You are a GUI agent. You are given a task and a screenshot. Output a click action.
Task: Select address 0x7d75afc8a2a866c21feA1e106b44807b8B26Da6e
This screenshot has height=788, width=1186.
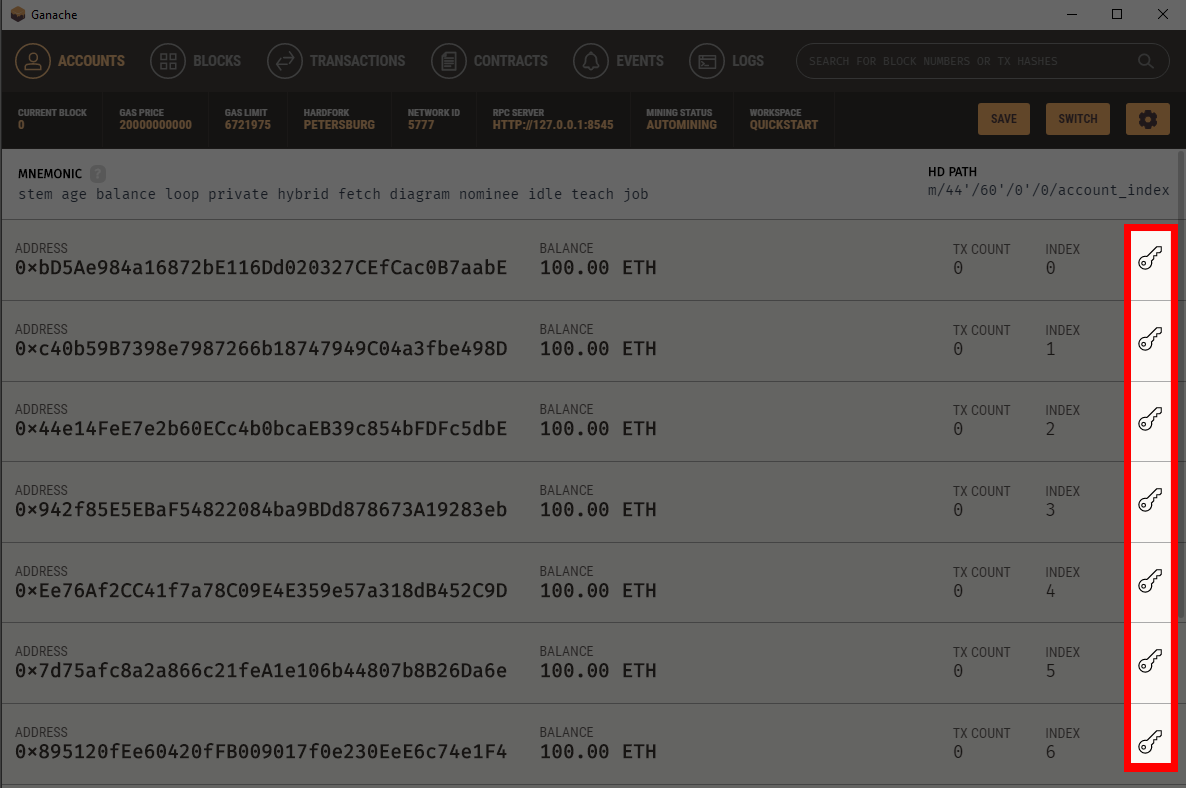[261, 671]
